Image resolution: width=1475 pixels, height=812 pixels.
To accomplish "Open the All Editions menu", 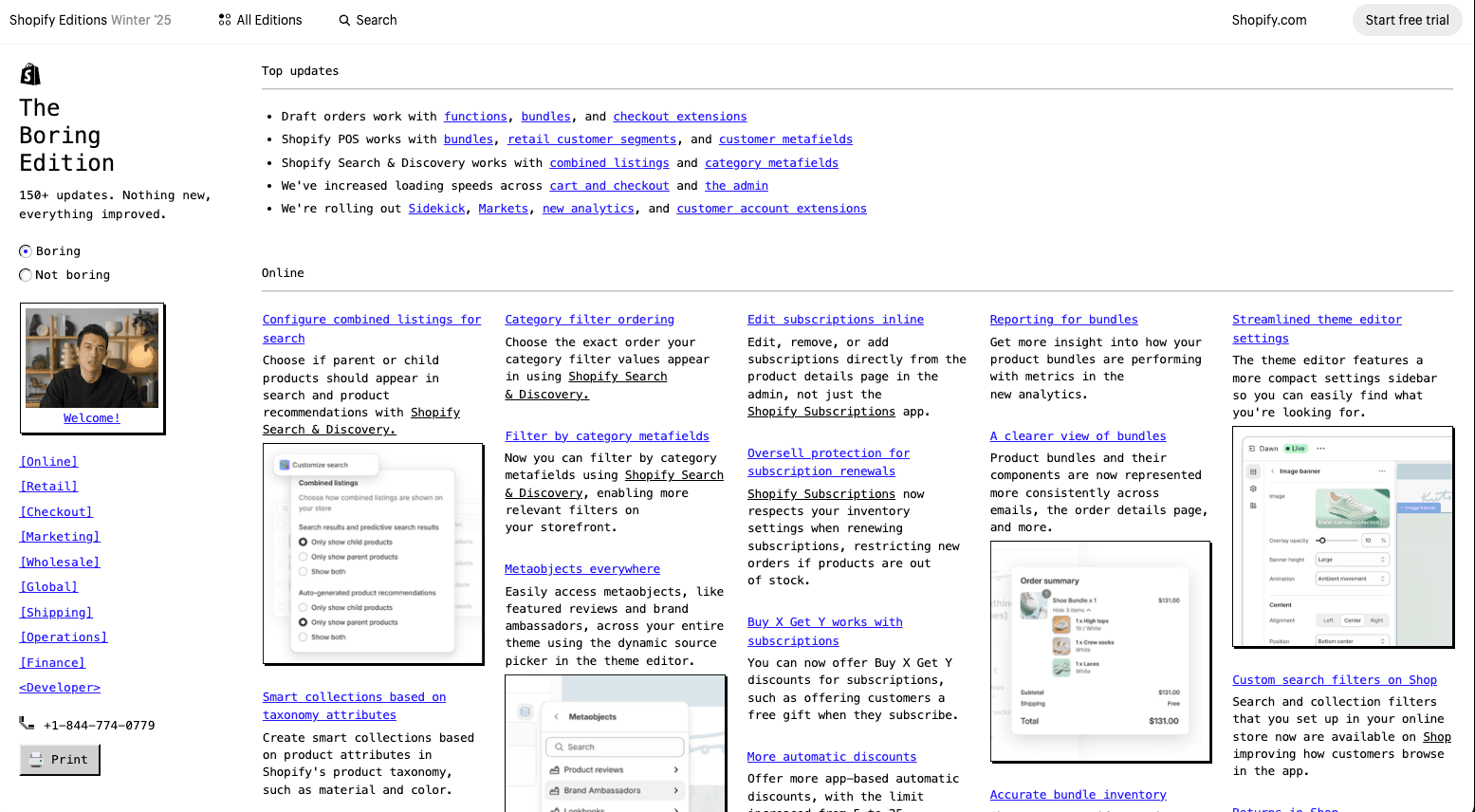I will [x=260, y=20].
